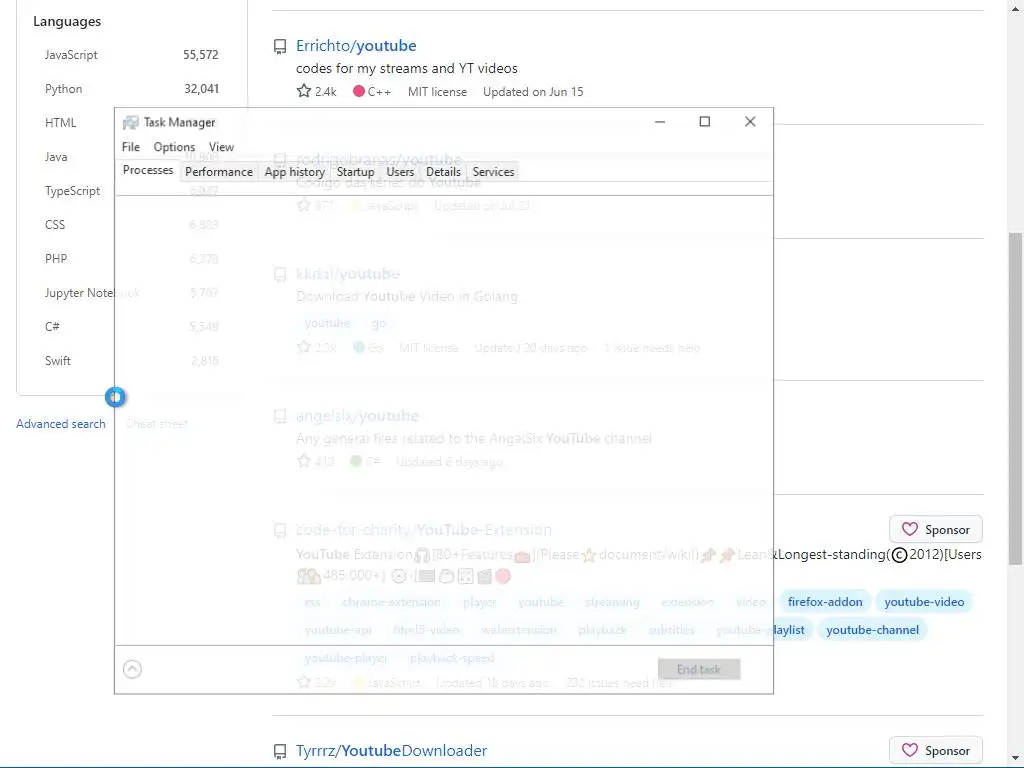This screenshot has height=768, width=1024.
Task: Open the View menu in Task Manager
Action: (221, 147)
